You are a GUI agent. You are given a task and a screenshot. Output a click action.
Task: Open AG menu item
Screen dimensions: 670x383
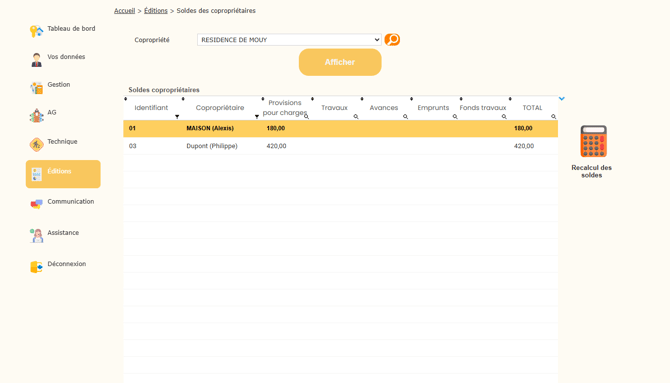[x=52, y=112]
